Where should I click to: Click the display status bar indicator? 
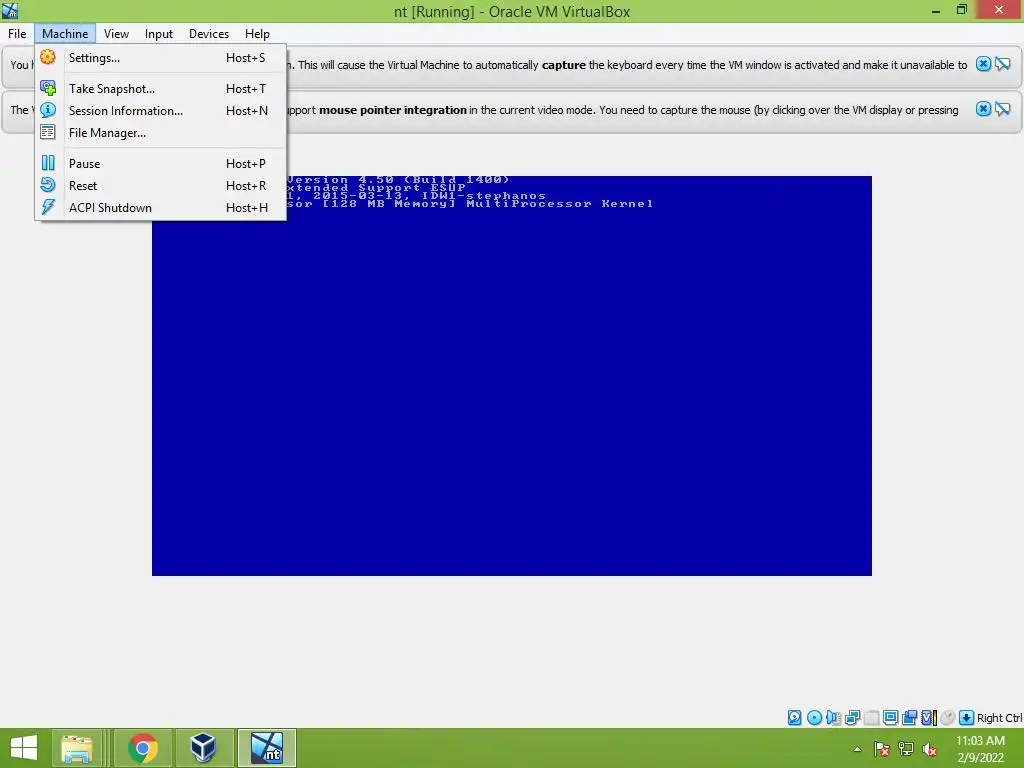890,718
